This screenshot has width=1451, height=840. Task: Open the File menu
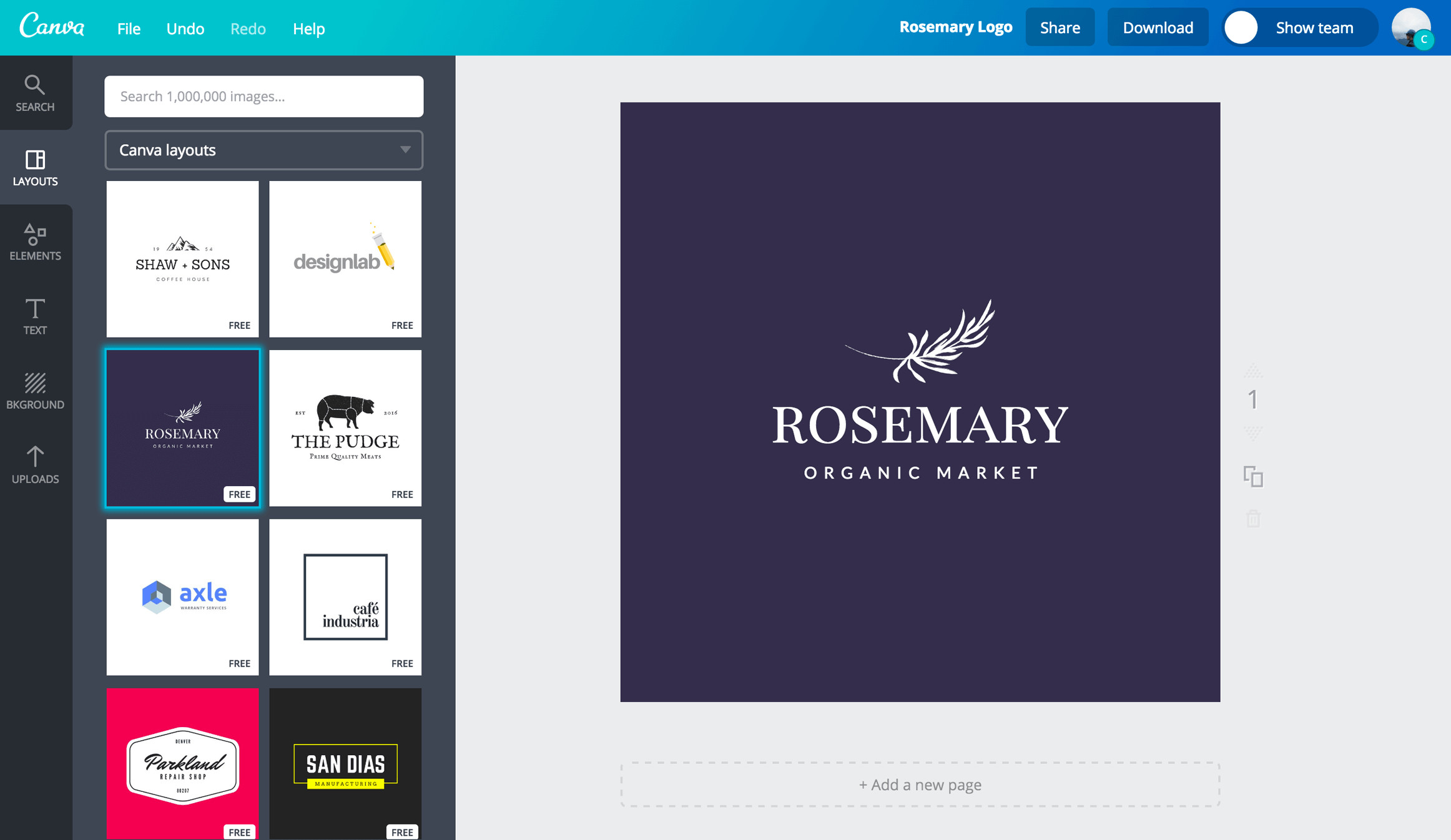click(x=127, y=27)
